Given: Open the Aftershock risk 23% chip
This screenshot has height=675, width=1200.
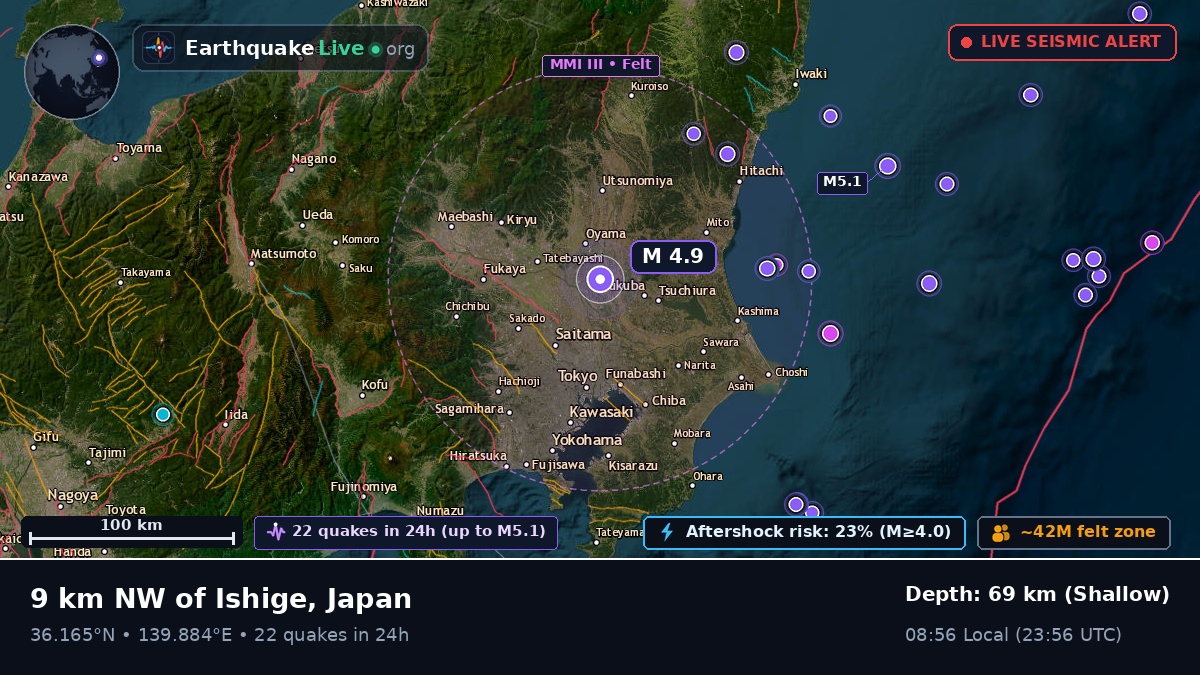Looking at the screenshot, I should pyautogui.click(x=804, y=532).
